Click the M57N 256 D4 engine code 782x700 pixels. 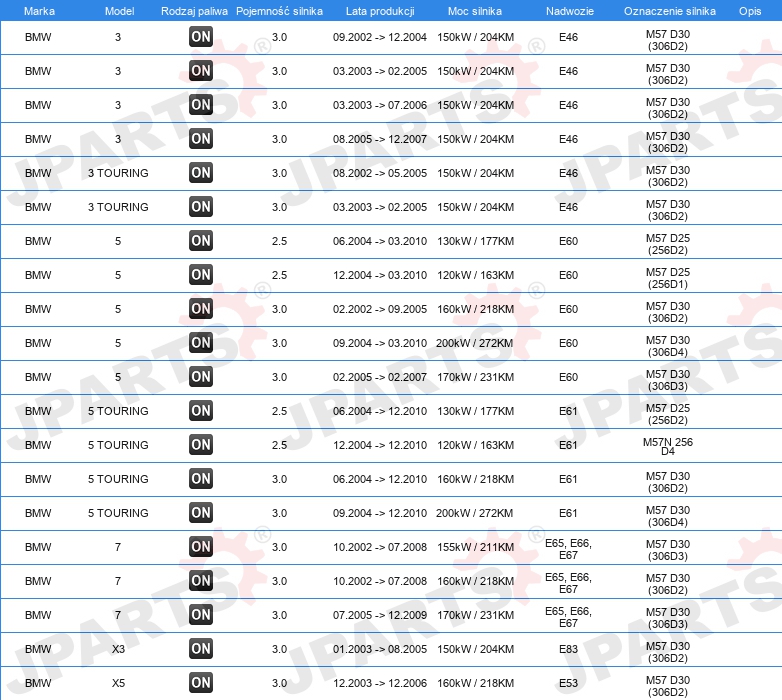668,446
